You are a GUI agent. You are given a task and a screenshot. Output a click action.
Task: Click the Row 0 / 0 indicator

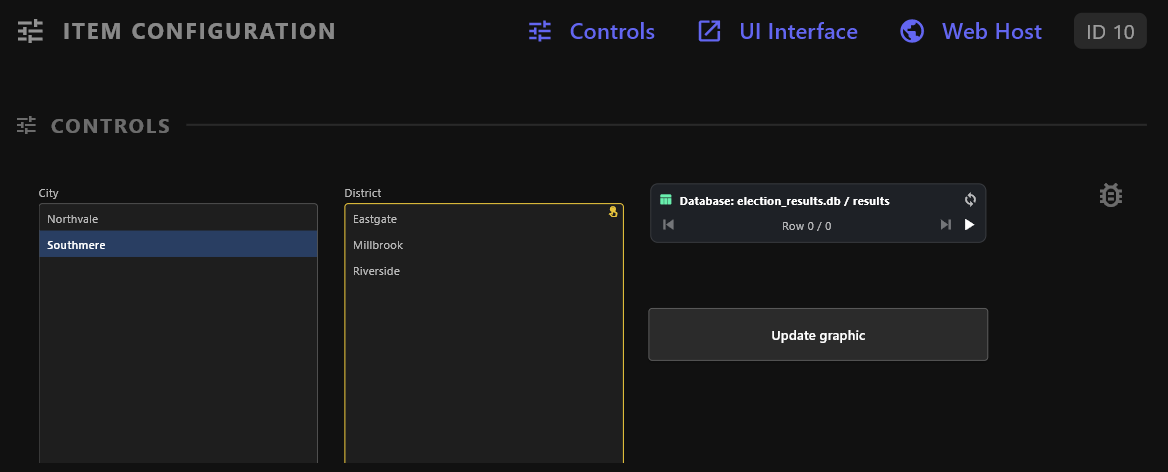(807, 226)
